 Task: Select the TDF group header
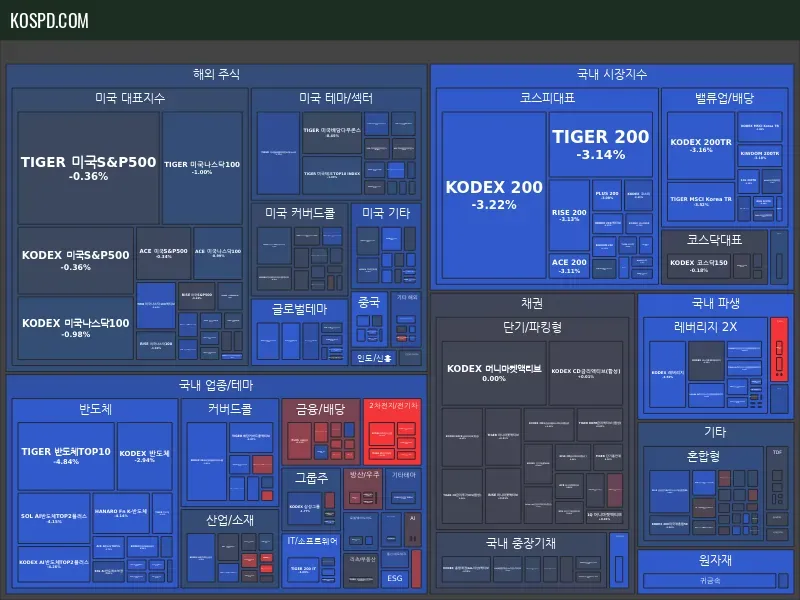point(777,452)
